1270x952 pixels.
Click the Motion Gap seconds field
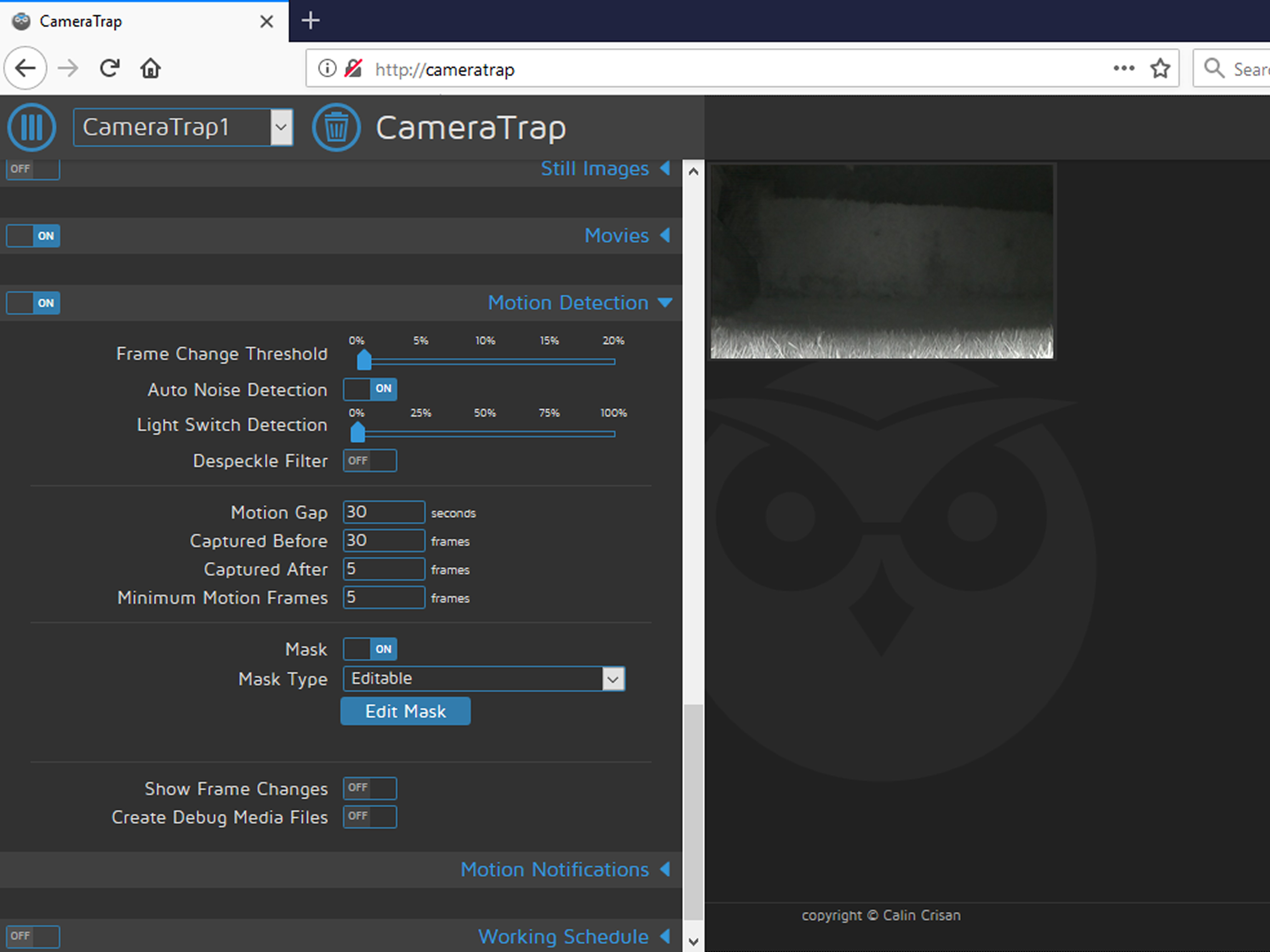[384, 512]
